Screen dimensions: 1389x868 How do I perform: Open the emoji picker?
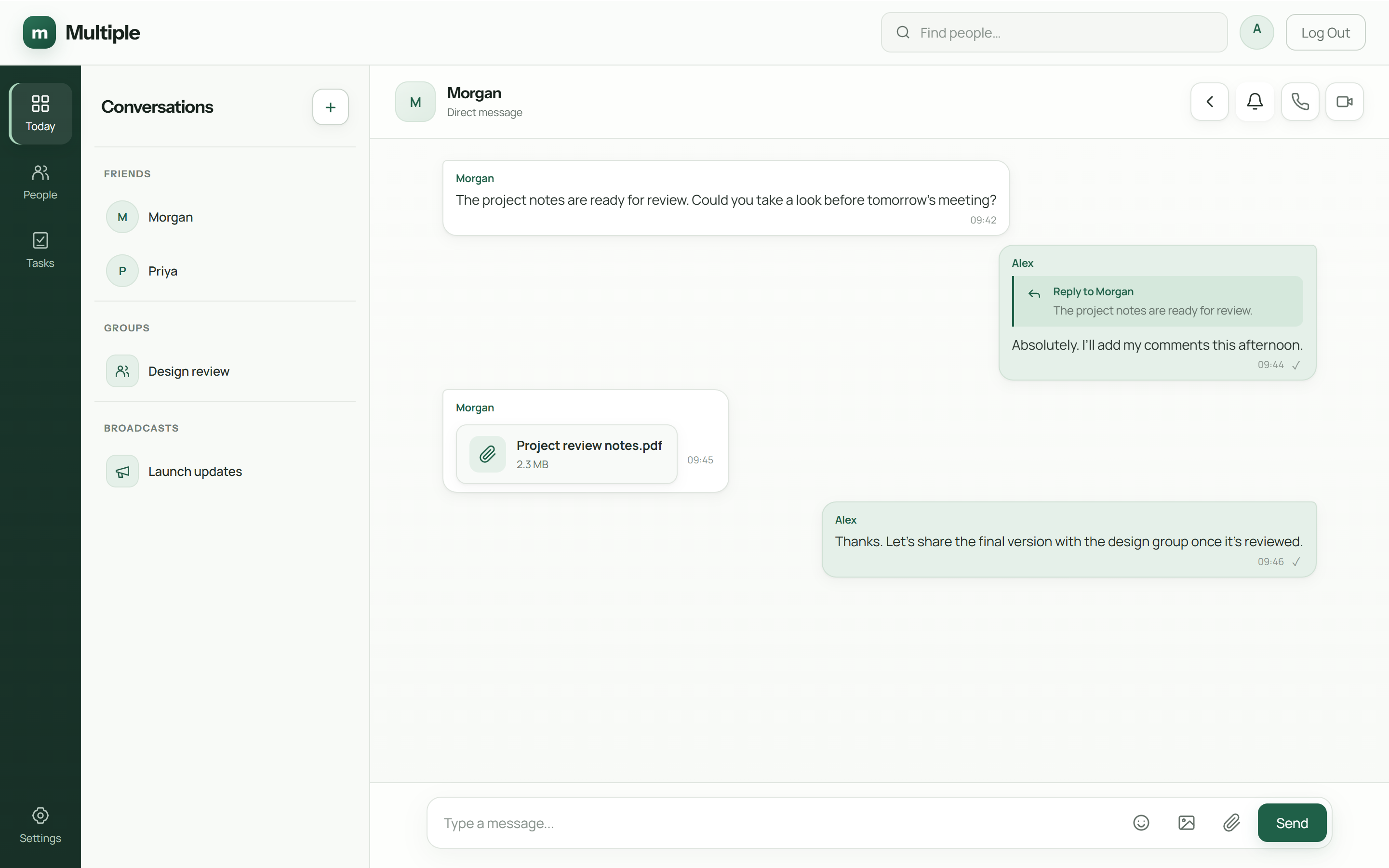point(1141,823)
